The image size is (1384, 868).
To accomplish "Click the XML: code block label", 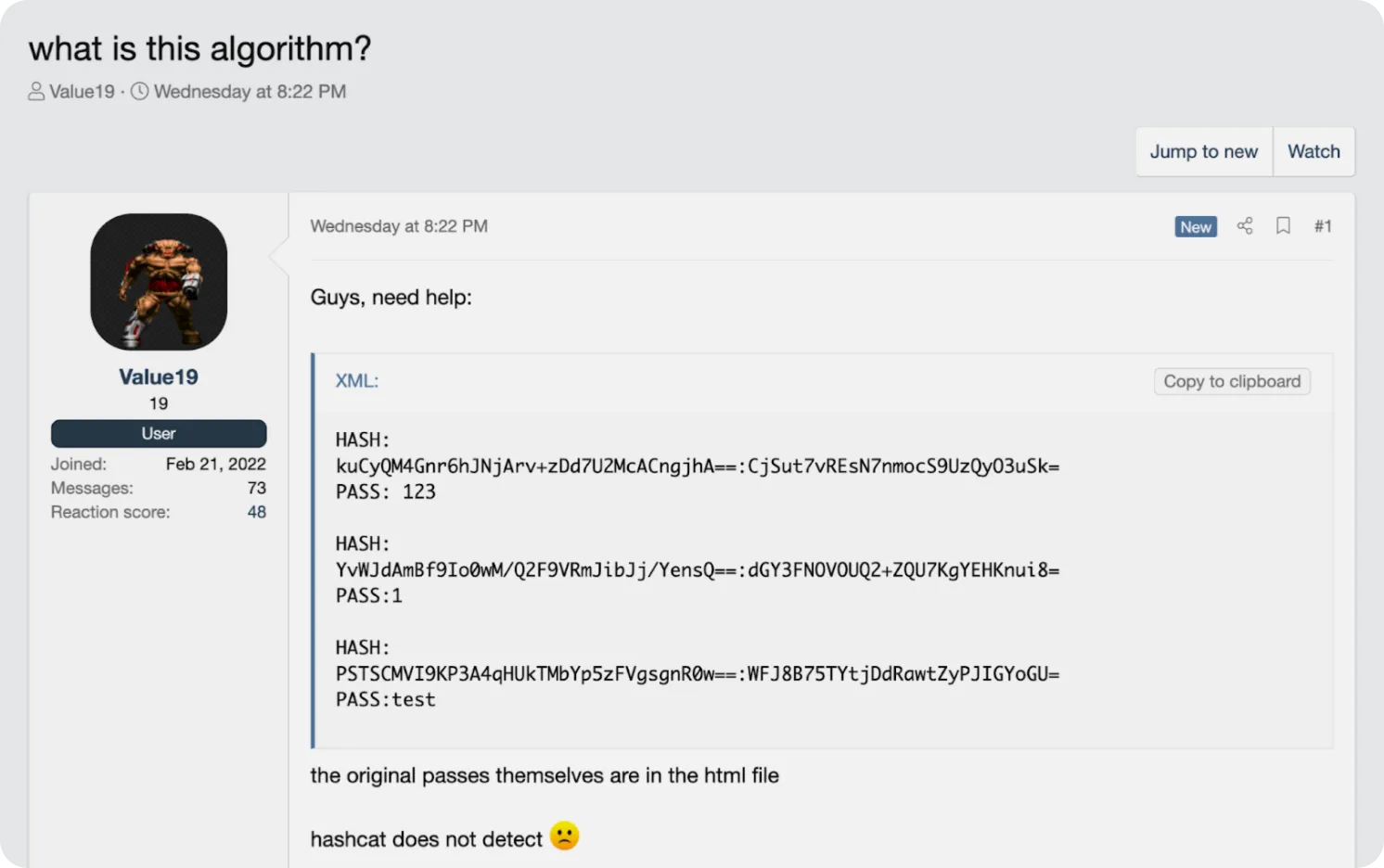I will point(357,381).
